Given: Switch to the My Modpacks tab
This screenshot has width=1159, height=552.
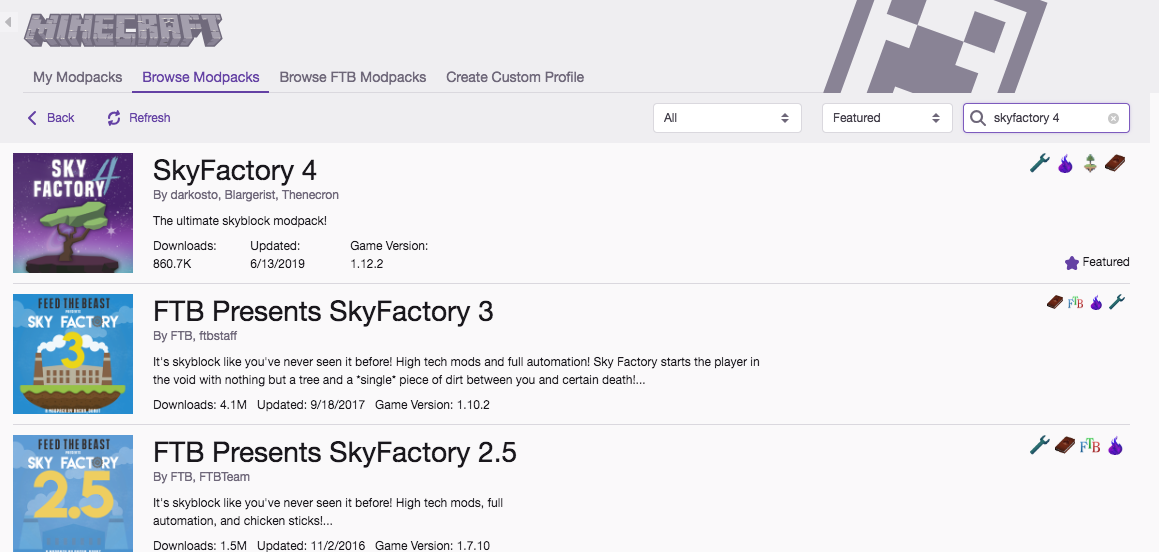Looking at the screenshot, I should coord(78,77).
